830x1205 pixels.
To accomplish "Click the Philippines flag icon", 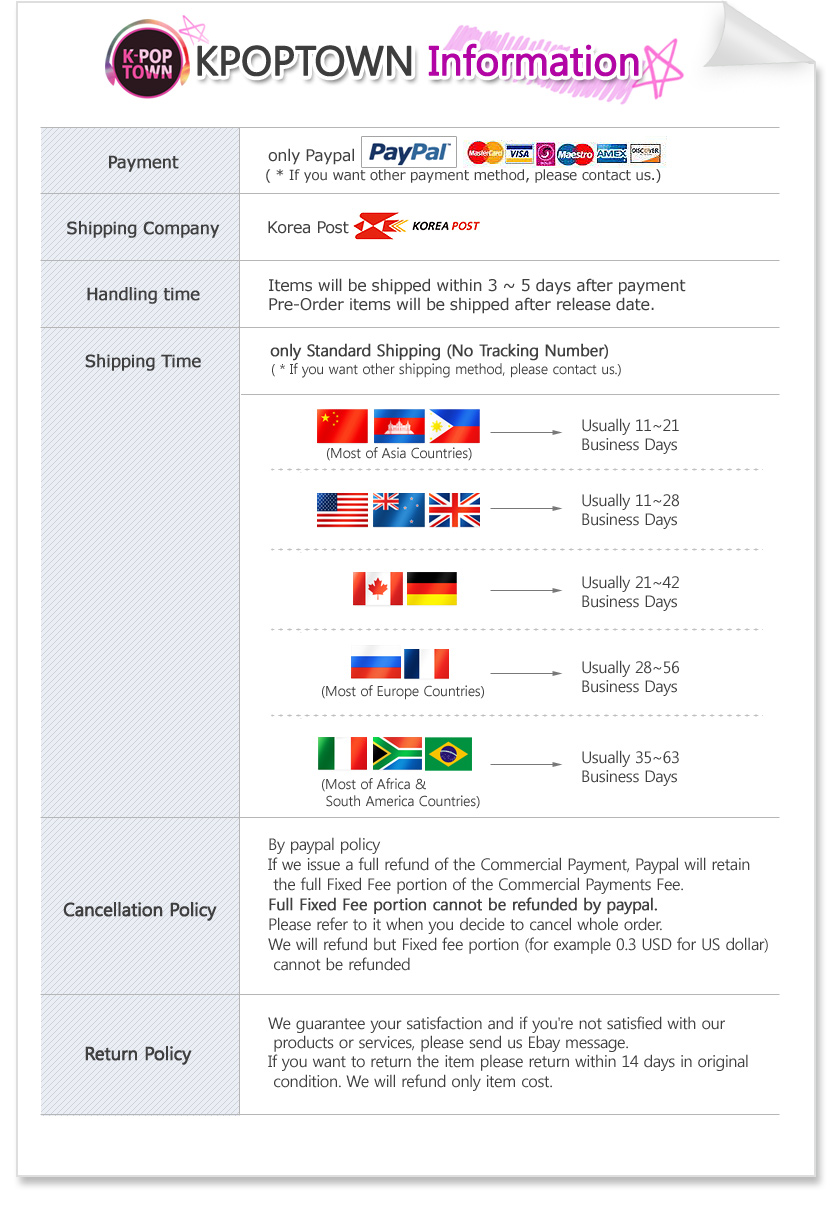I will [x=454, y=426].
